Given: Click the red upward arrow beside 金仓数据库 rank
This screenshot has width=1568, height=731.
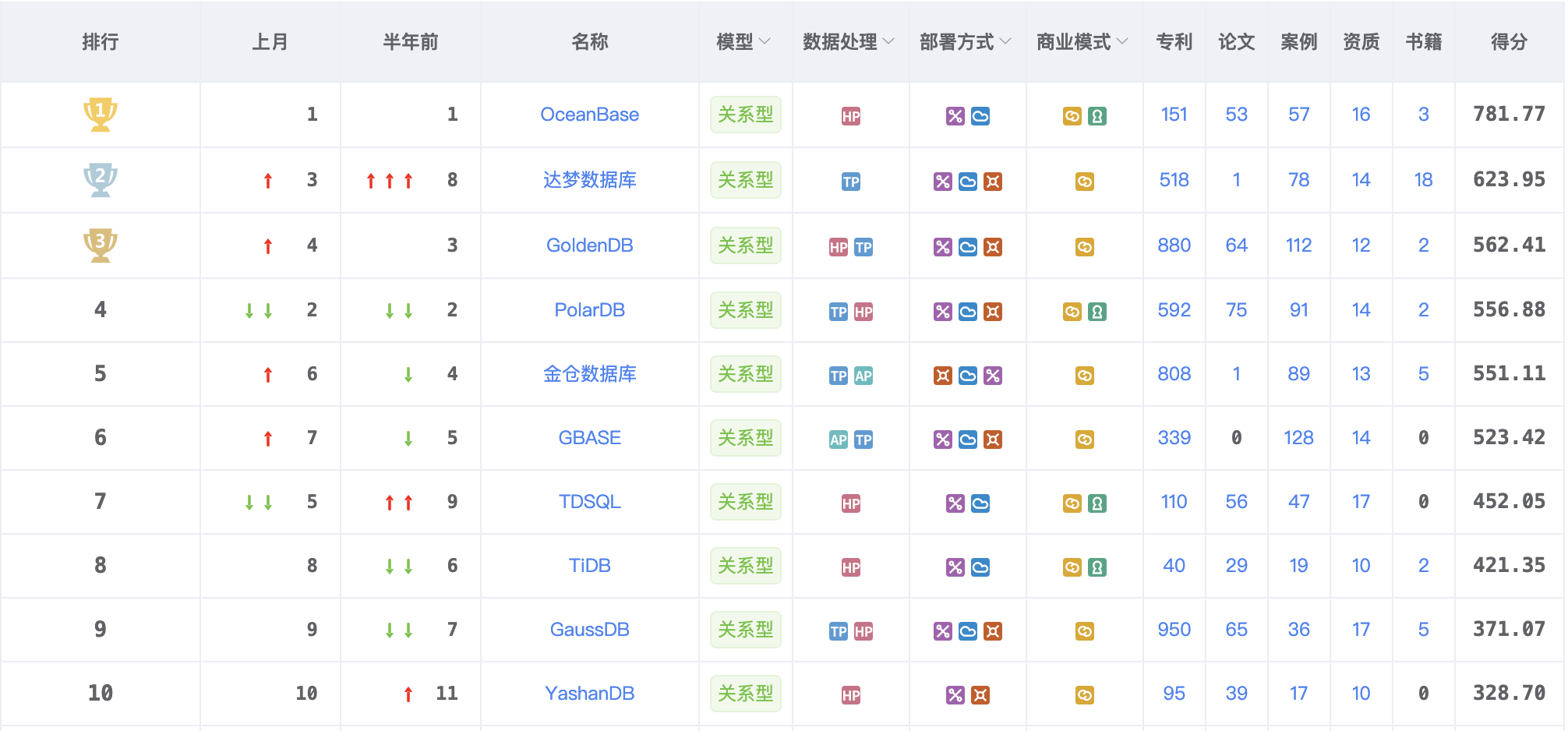Looking at the screenshot, I should click(269, 374).
